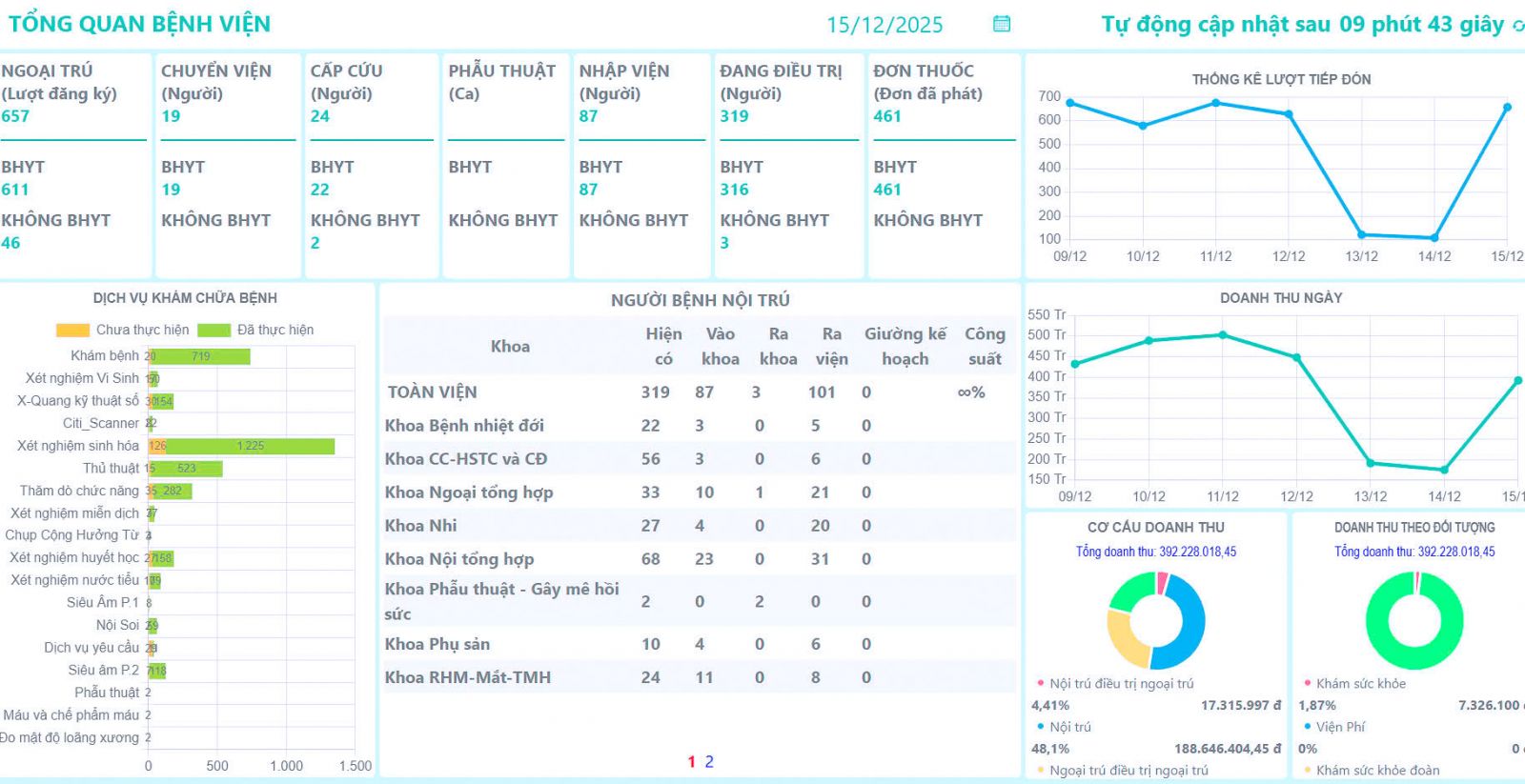Click the 11/12 point on daily revenue chart
1525x784 pixels.
1223,335
